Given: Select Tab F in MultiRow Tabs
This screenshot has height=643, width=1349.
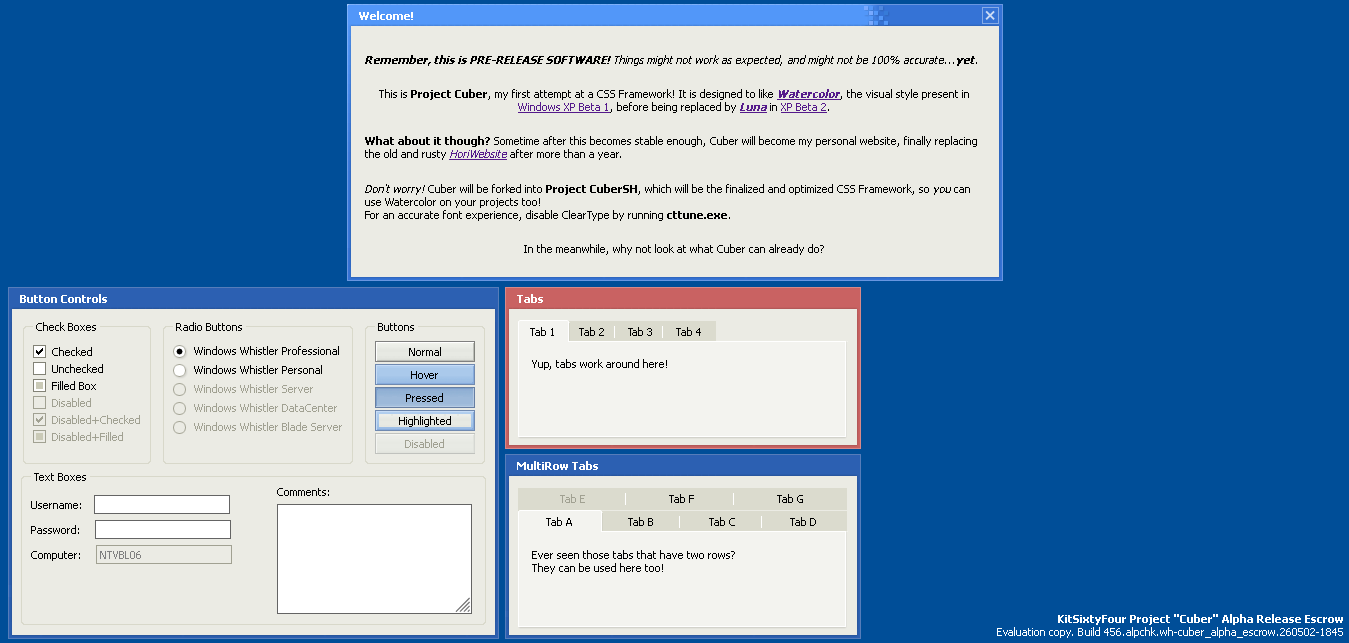Looking at the screenshot, I should point(681,499).
